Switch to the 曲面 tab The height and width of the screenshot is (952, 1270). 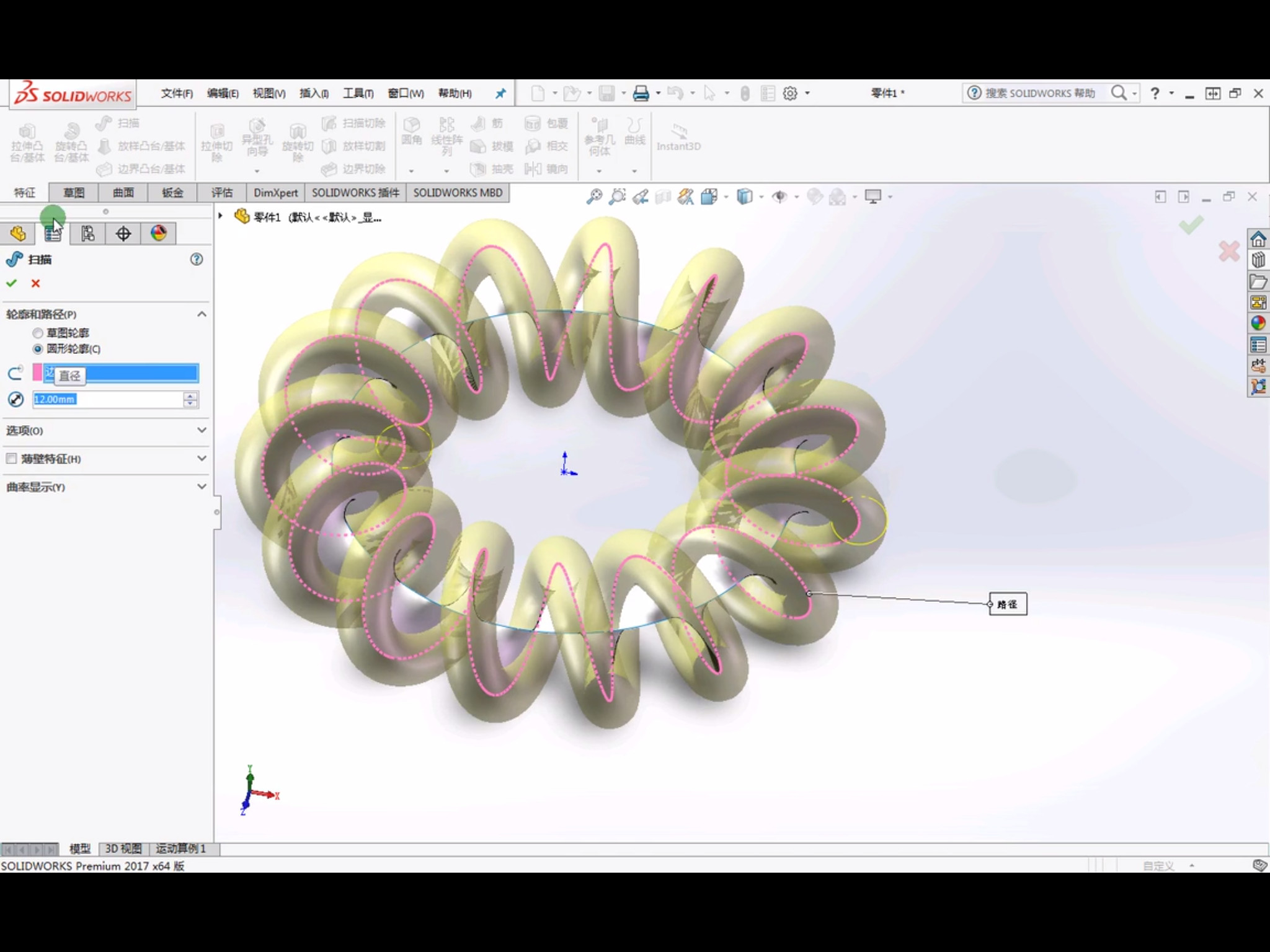[x=121, y=192]
